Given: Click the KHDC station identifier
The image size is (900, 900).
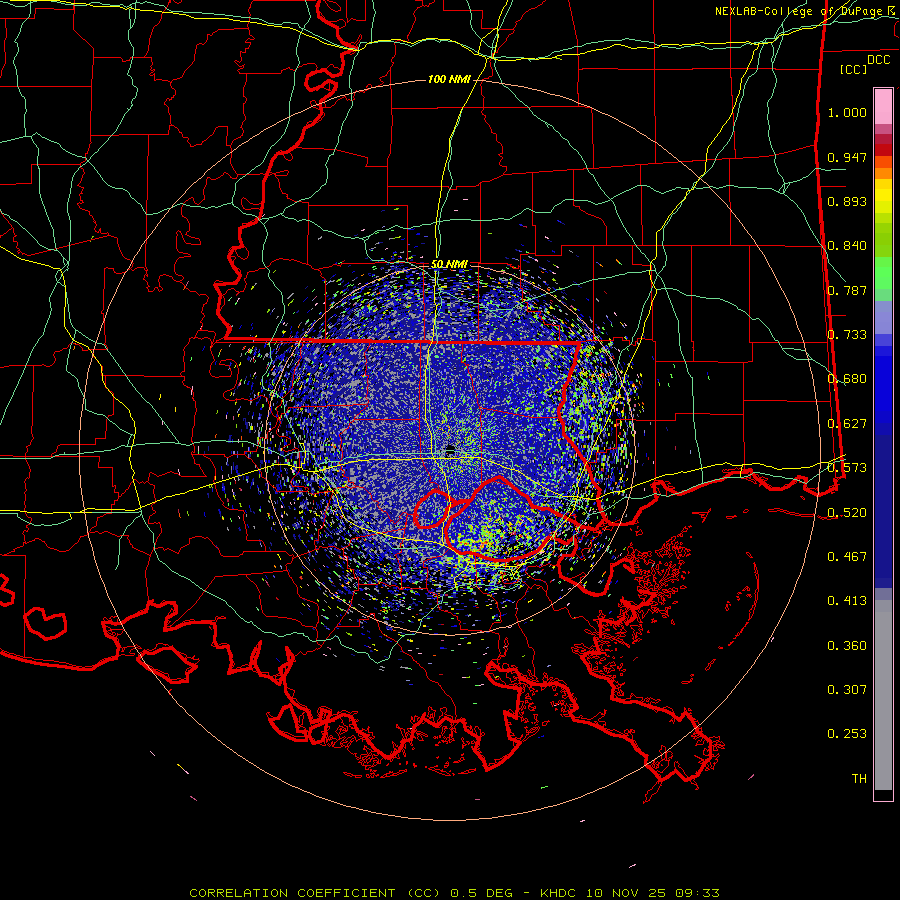Looking at the screenshot, I should point(560,893).
